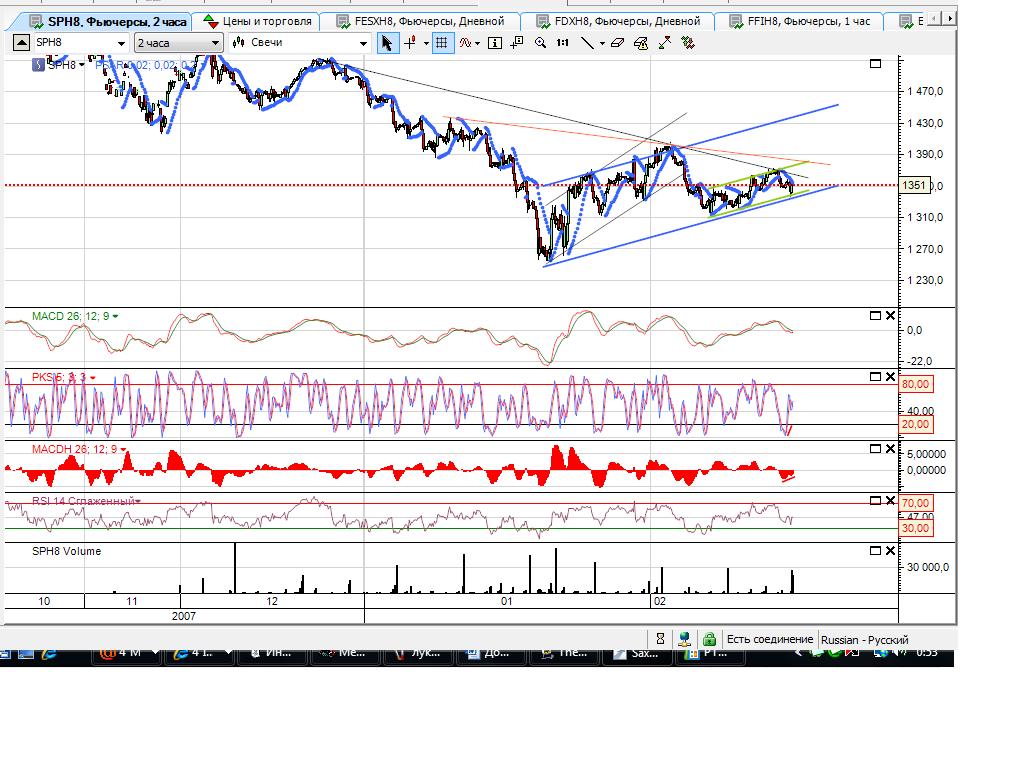Click the hourglass status bar icon
Image resolution: width=1024 pixels, height=768 pixels.
point(660,639)
